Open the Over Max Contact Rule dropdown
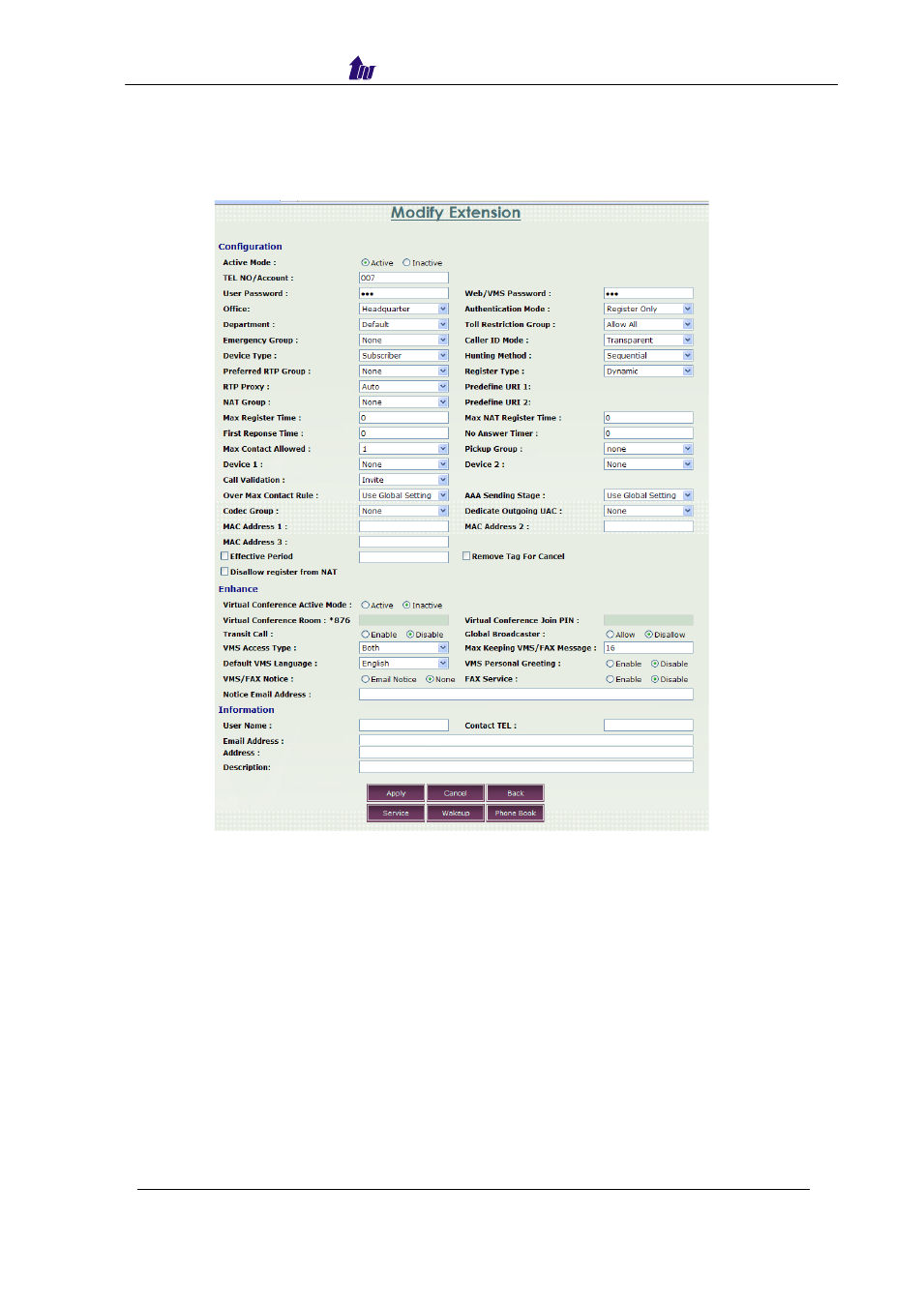 pos(403,495)
